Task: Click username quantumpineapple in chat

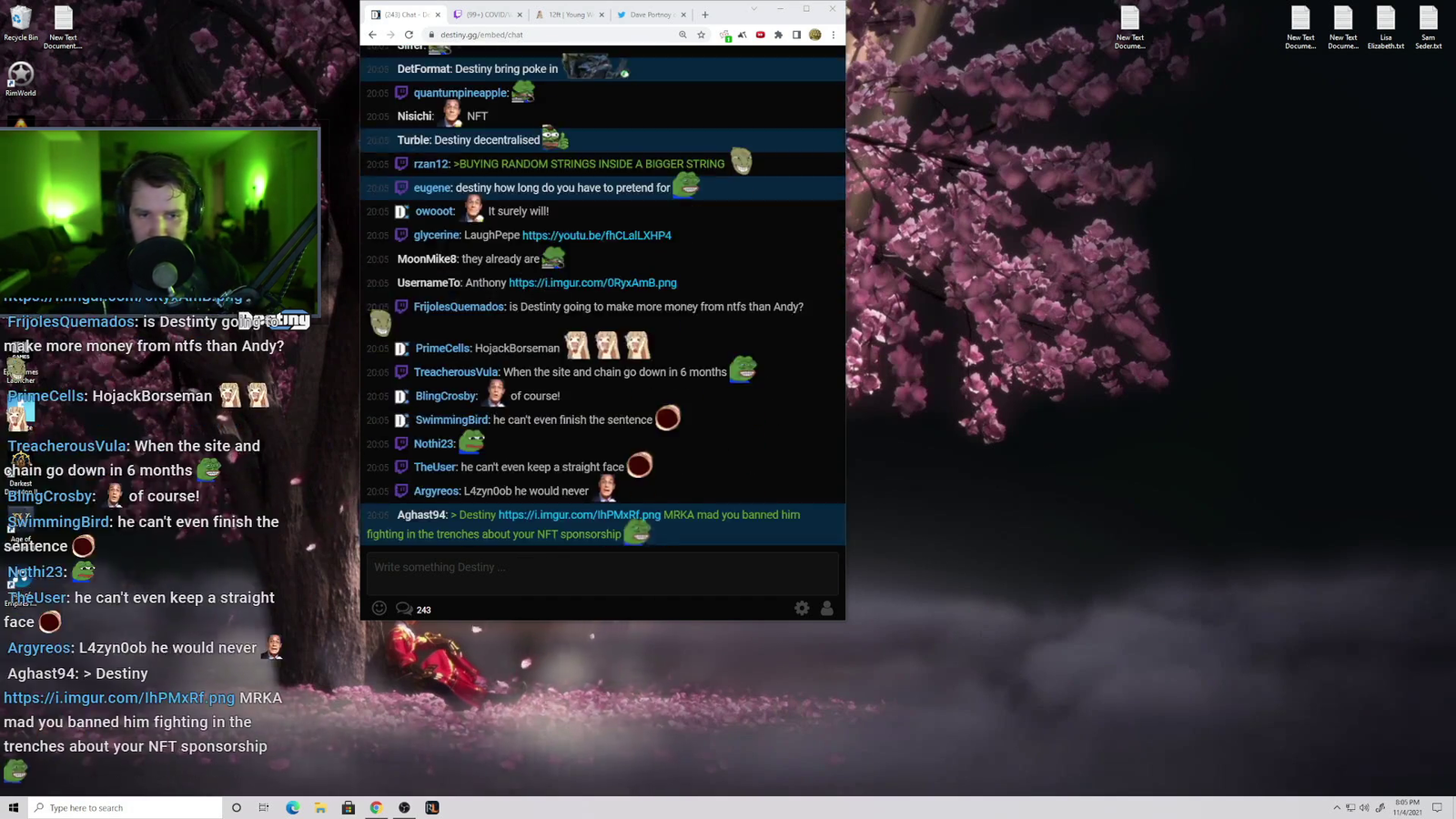Action: (460, 93)
